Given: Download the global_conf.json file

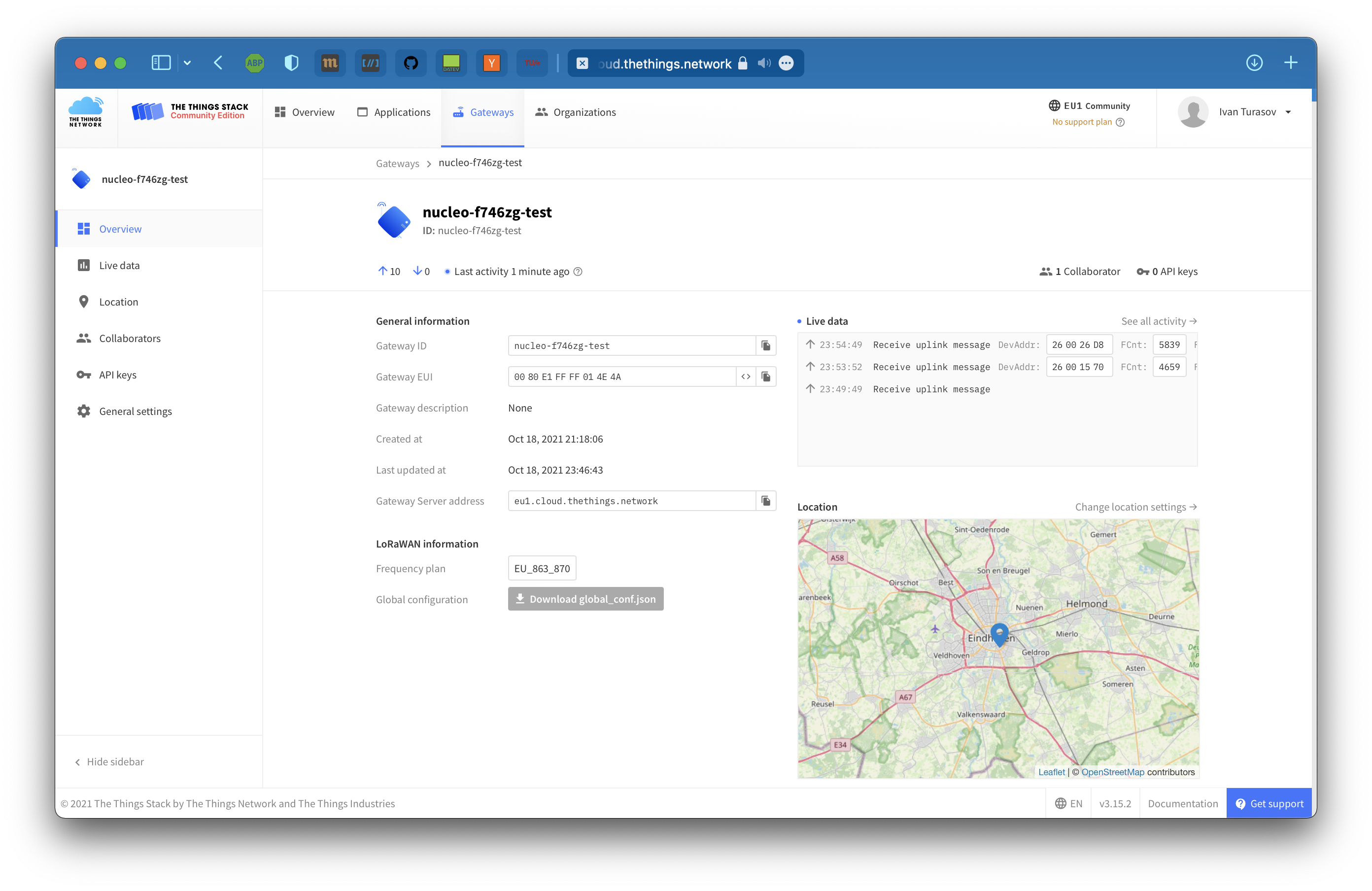Looking at the screenshot, I should tap(585, 599).
